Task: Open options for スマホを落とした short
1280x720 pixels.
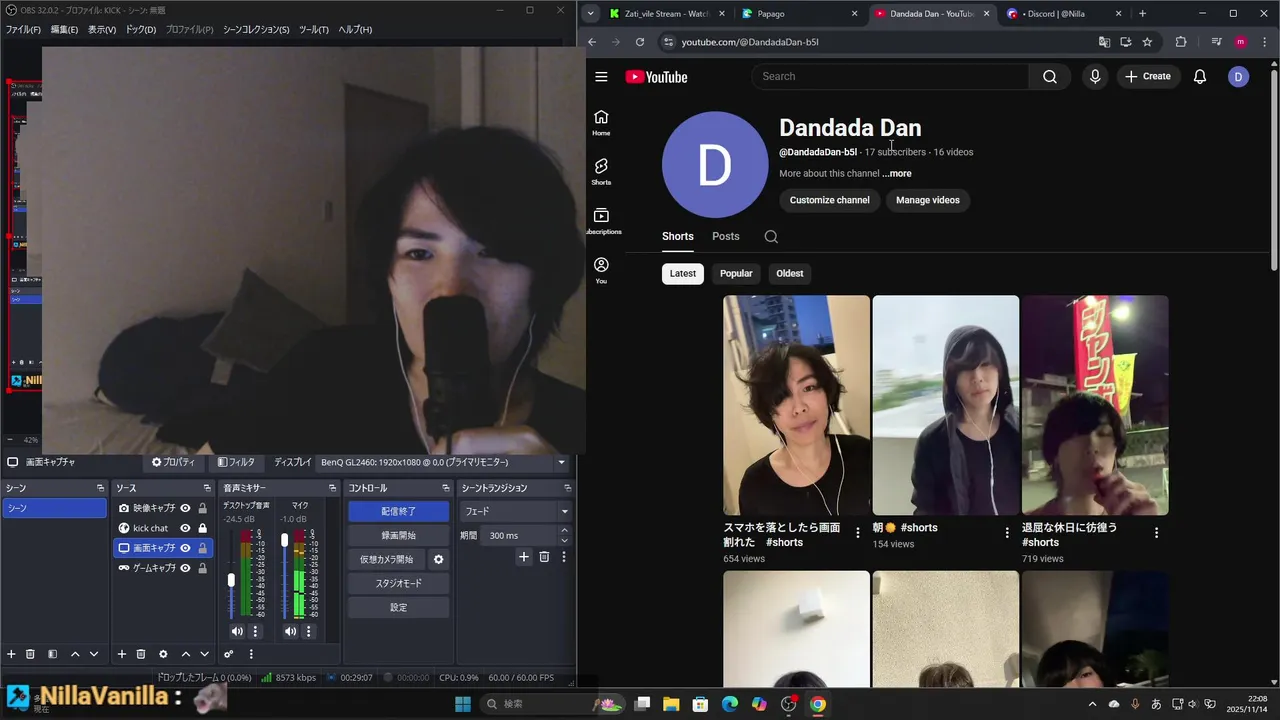Action: point(857,533)
